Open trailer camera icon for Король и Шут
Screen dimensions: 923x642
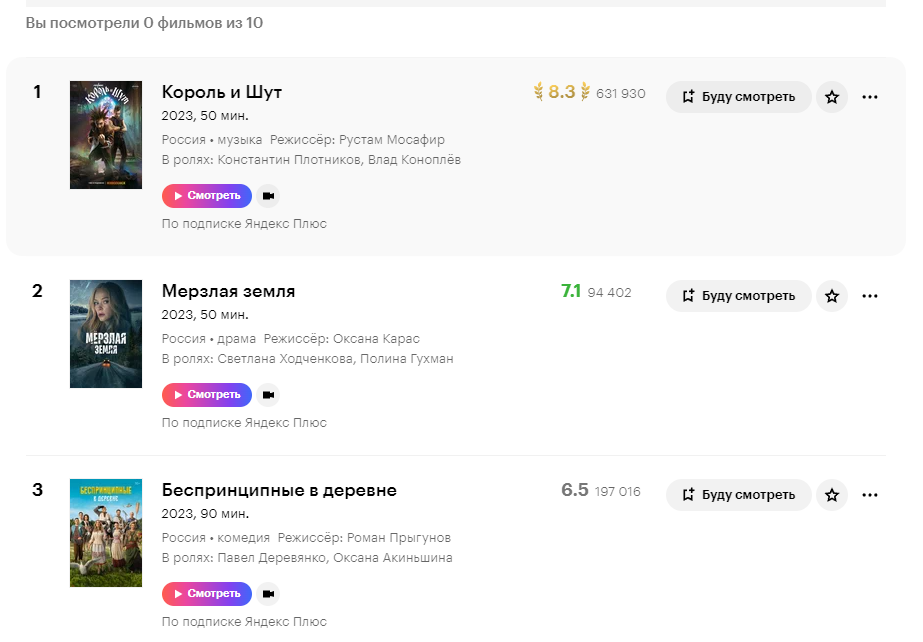[x=268, y=196]
